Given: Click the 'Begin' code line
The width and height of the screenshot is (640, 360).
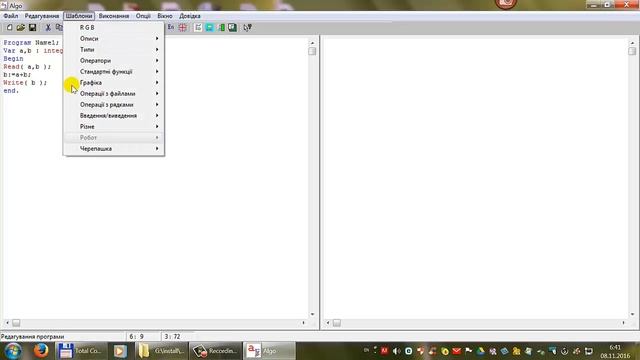Looking at the screenshot, I should tap(13, 58).
